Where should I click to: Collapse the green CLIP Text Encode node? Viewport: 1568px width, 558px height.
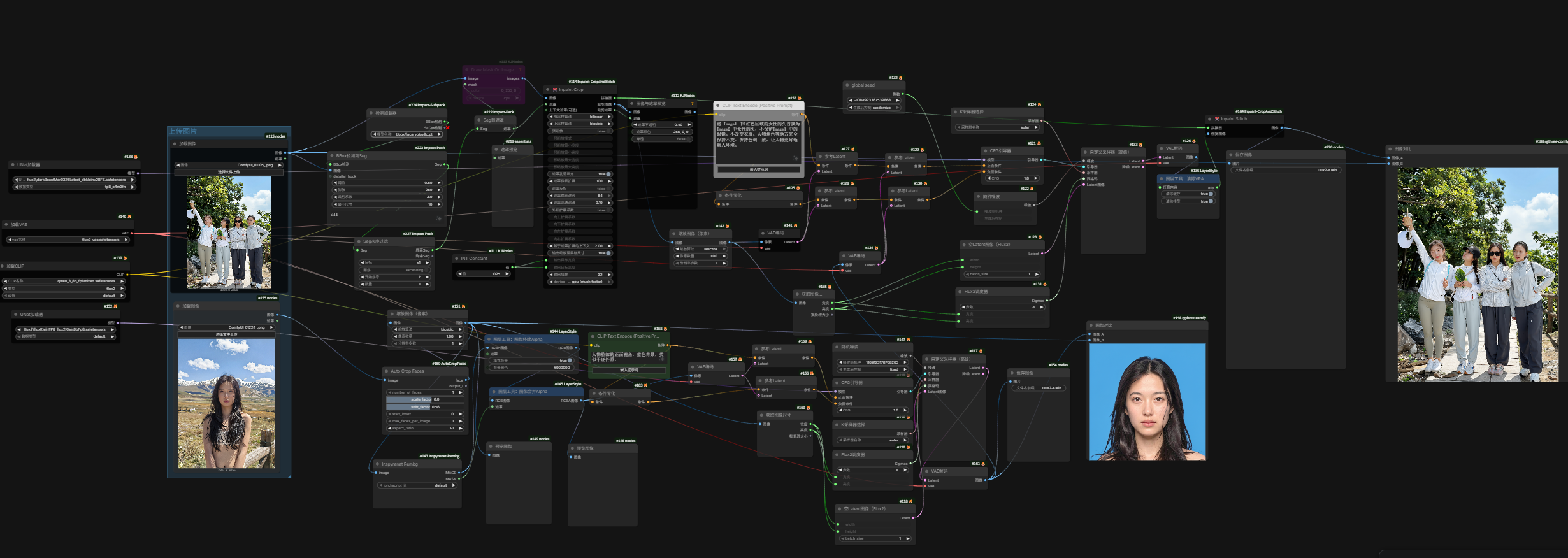593,336
